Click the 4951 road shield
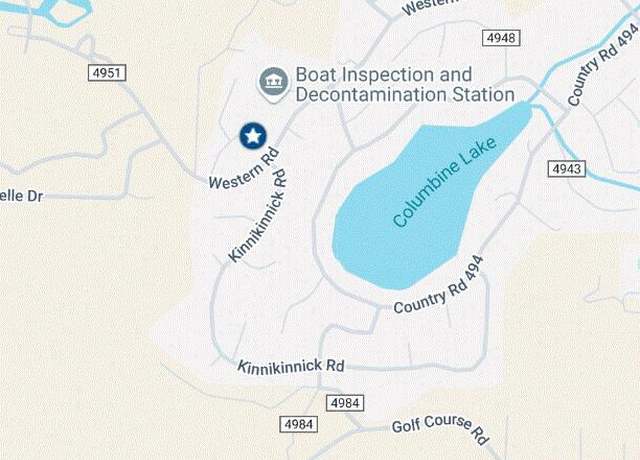640x460 pixels. [107, 73]
